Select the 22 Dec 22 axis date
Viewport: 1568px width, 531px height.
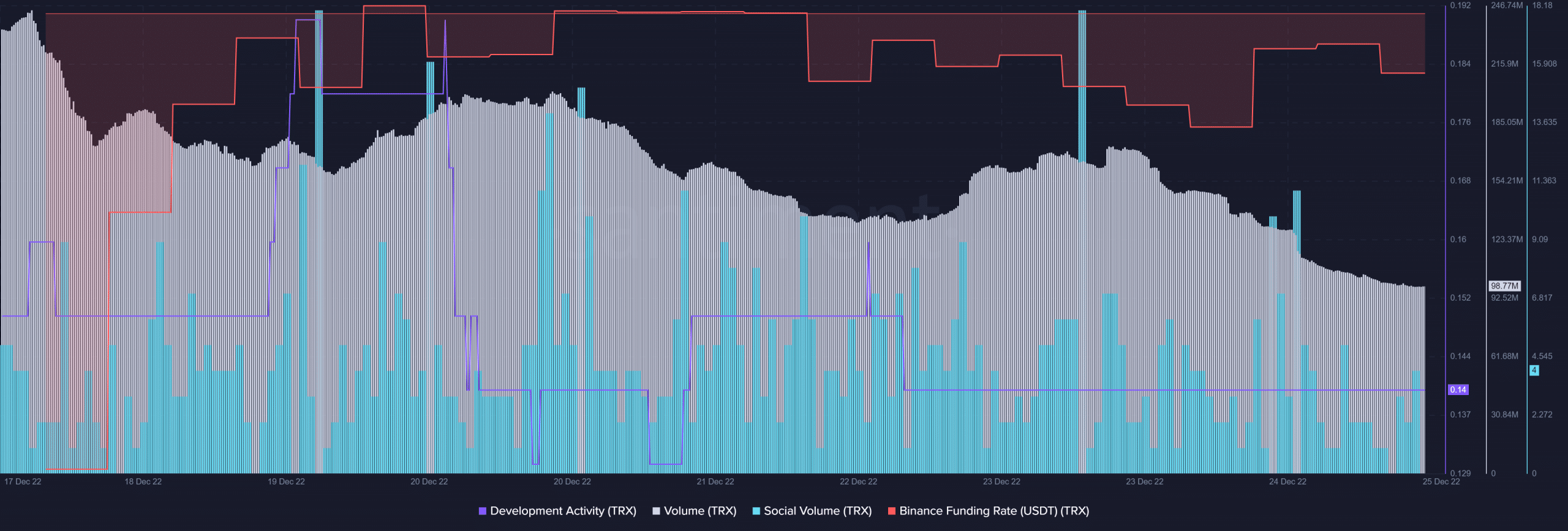(x=858, y=481)
